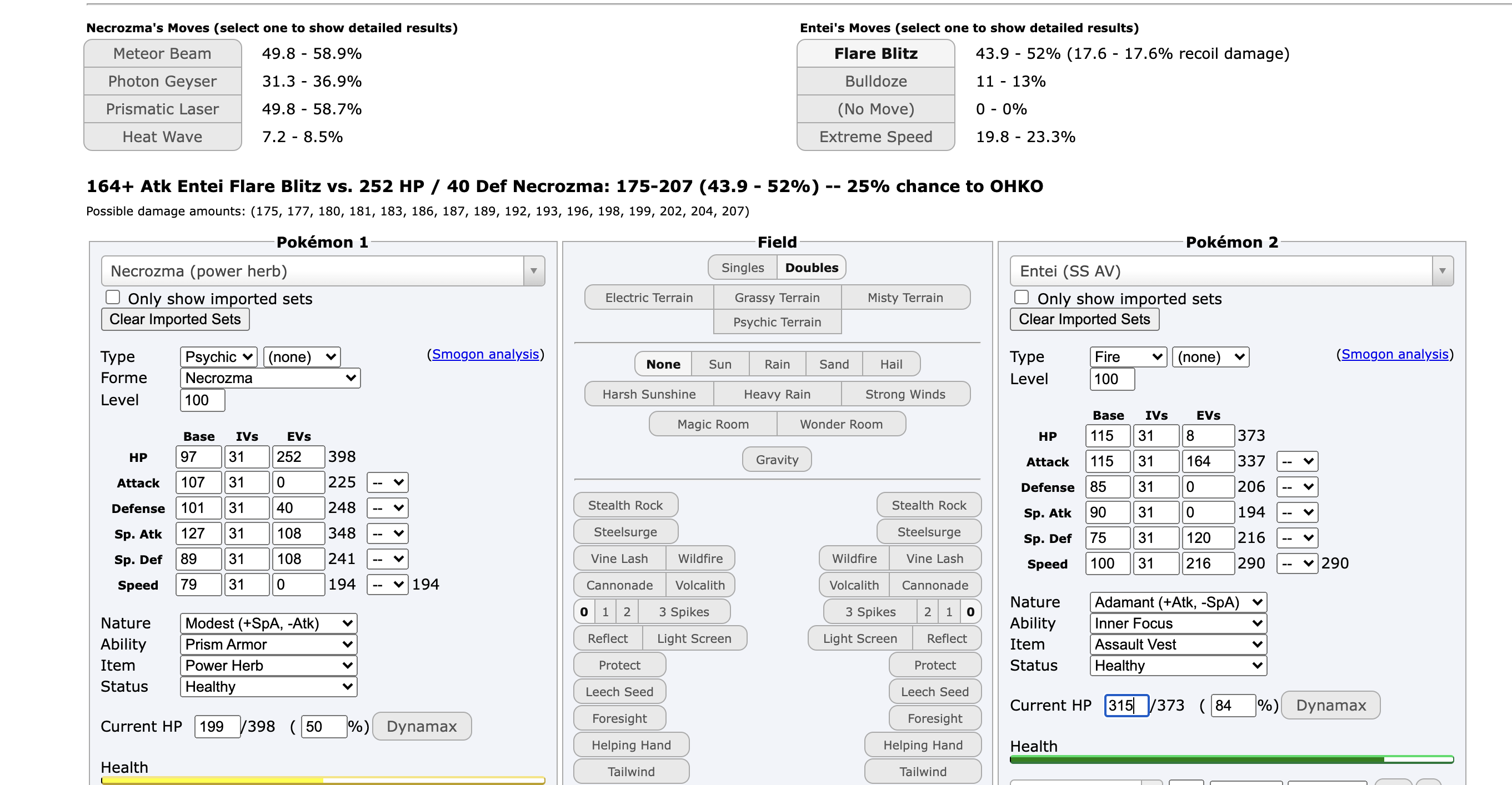This screenshot has width=1512, height=785.
Task: Select Necrozma's Prismatic Laser move
Action: pyautogui.click(x=163, y=109)
